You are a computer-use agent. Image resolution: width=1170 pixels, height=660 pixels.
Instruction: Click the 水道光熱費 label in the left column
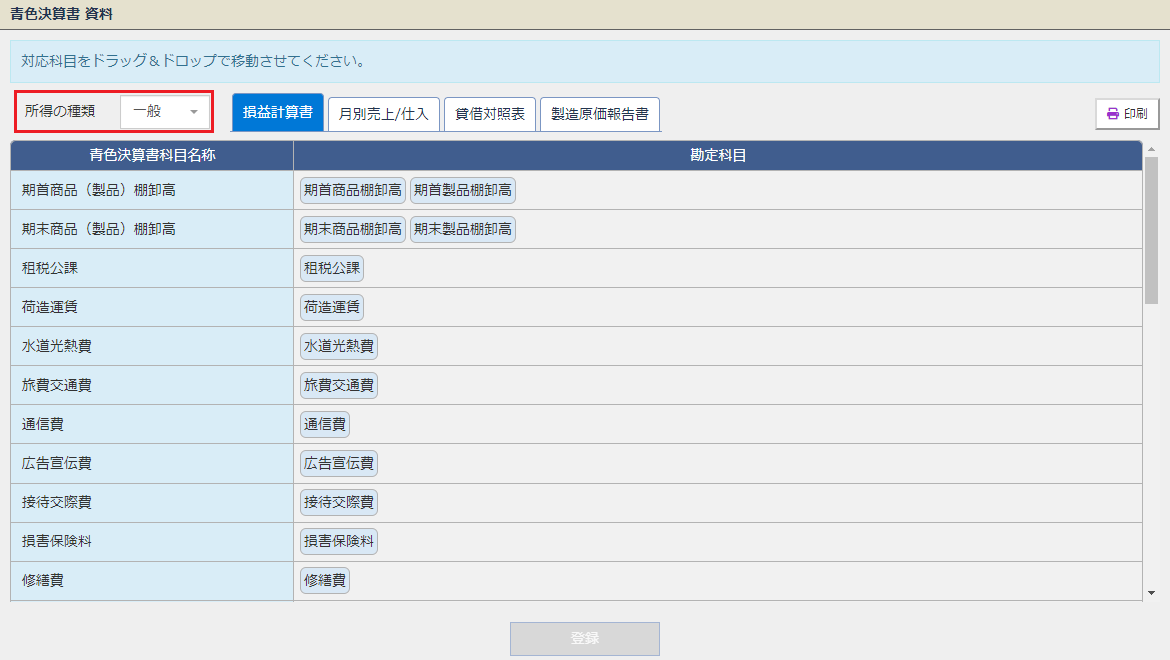tap(57, 346)
